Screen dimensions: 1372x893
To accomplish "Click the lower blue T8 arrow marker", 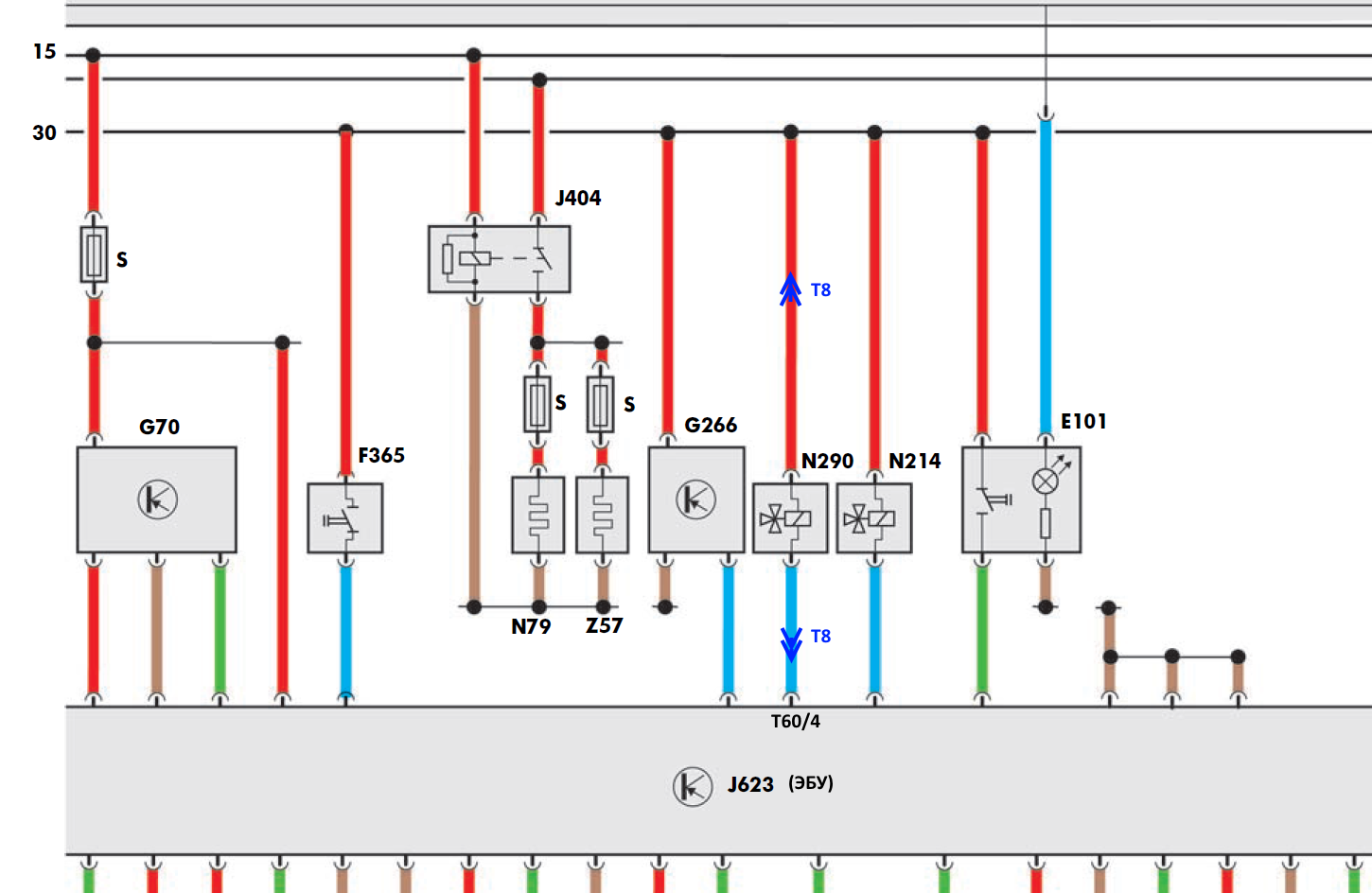I will pyautogui.click(x=791, y=644).
